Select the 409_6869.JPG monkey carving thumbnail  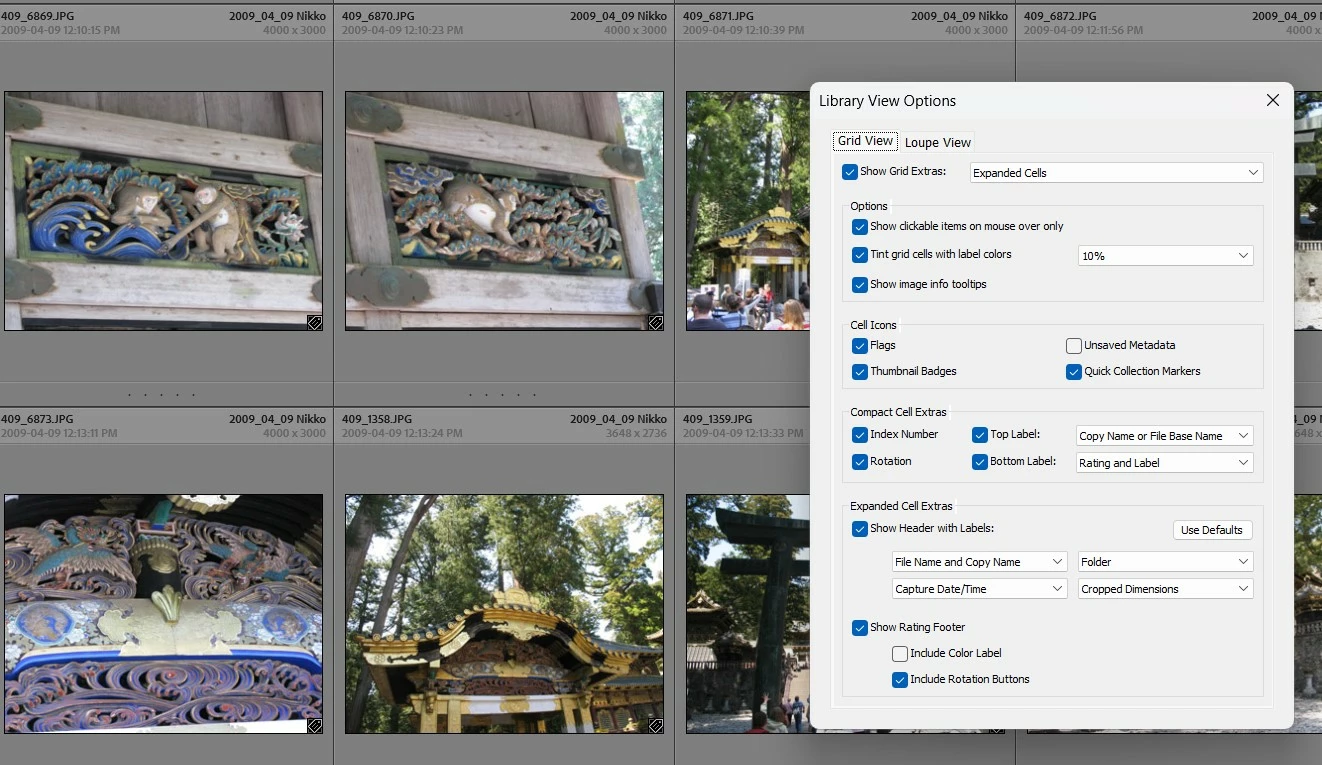(x=163, y=211)
